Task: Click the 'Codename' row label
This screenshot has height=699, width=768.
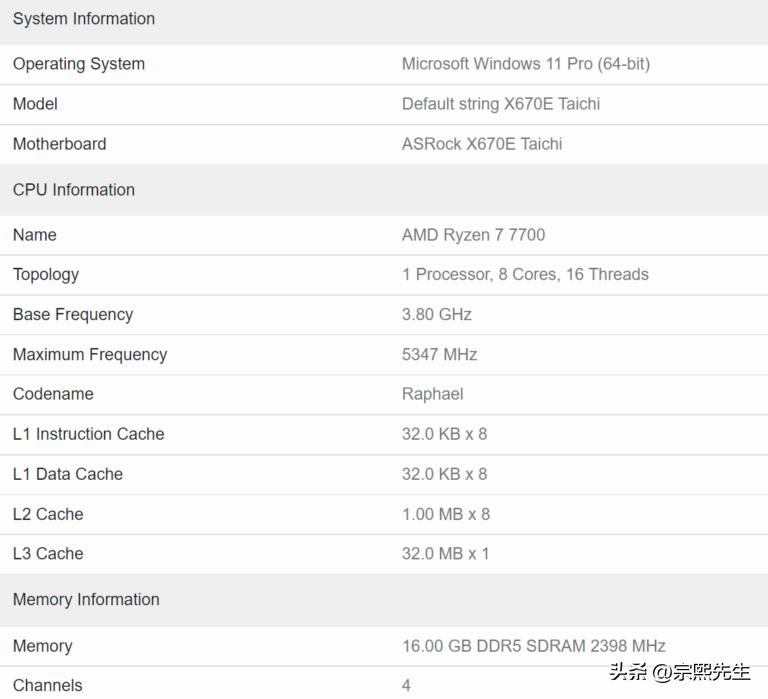Action: pos(53,394)
